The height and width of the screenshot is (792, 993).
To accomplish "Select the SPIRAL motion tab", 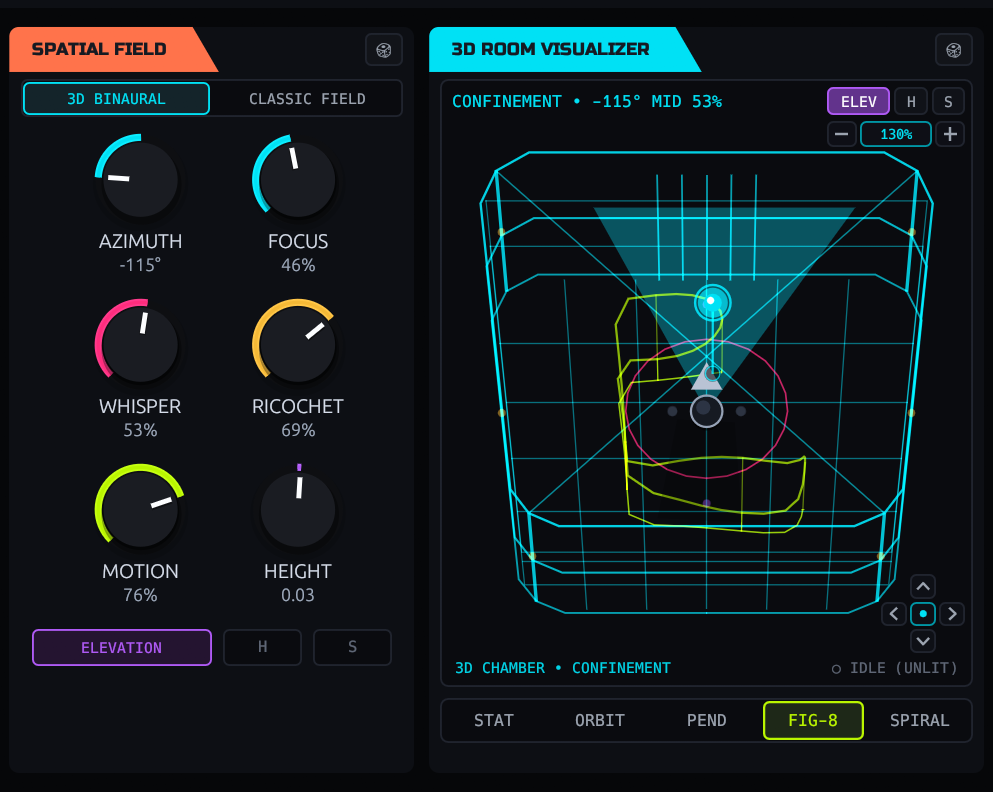I will [920, 720].
